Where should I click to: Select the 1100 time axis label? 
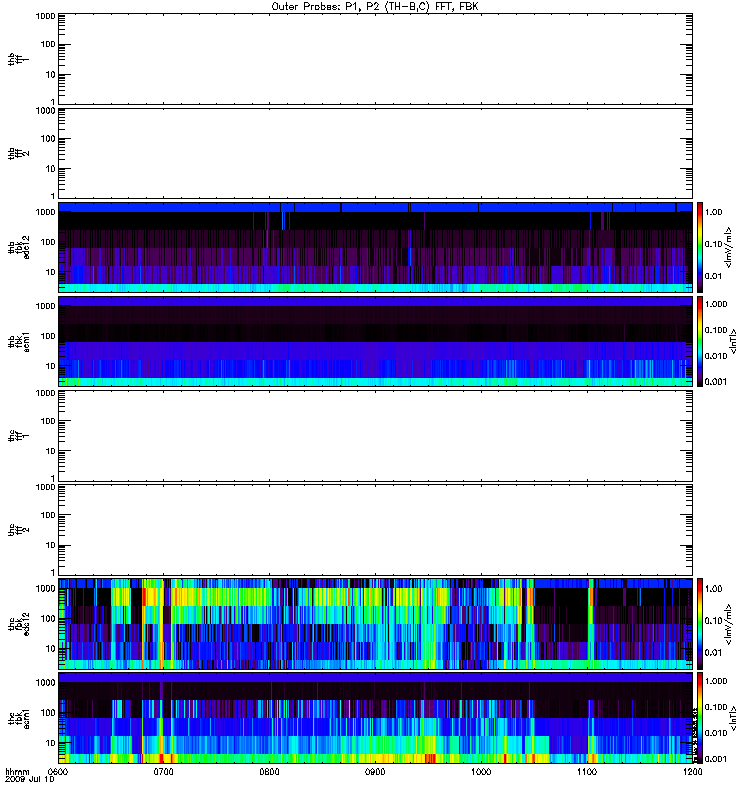(x=587, y=772)
